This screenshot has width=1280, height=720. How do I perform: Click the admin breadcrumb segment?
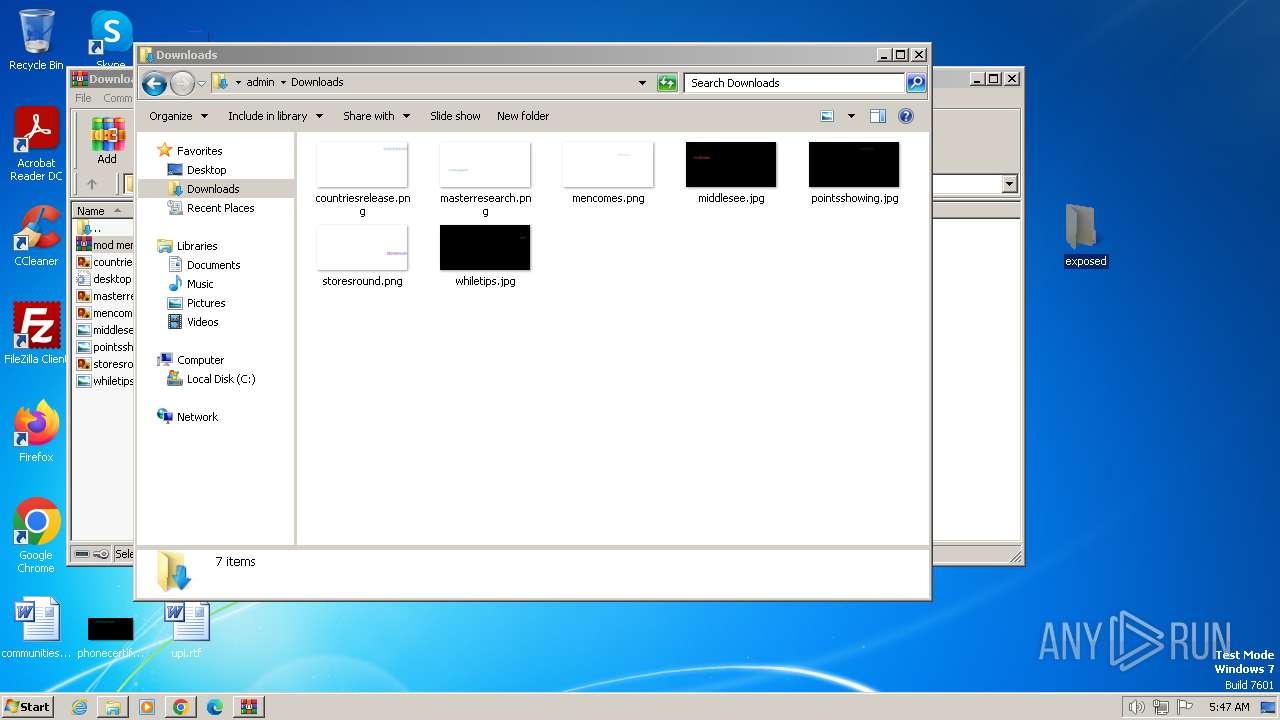tap(260, 83)
